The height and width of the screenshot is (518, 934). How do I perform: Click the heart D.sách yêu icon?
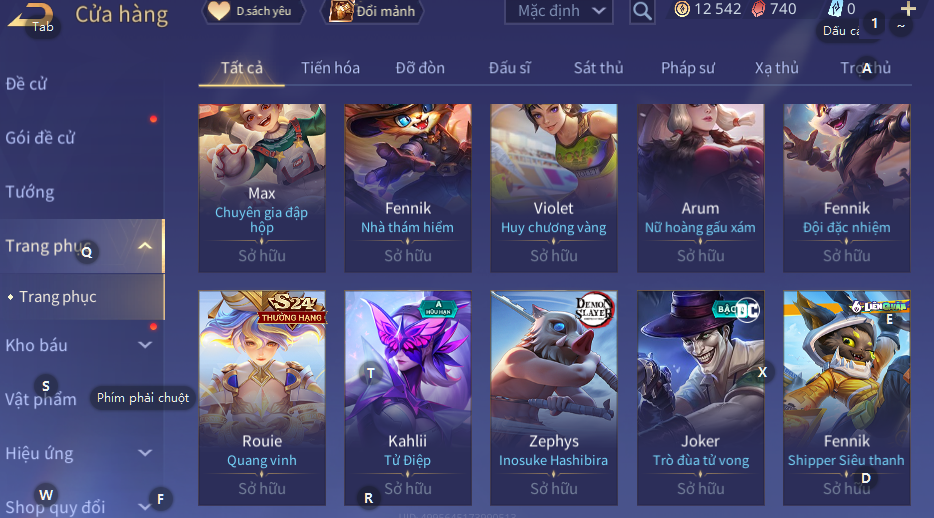[219, 11]
